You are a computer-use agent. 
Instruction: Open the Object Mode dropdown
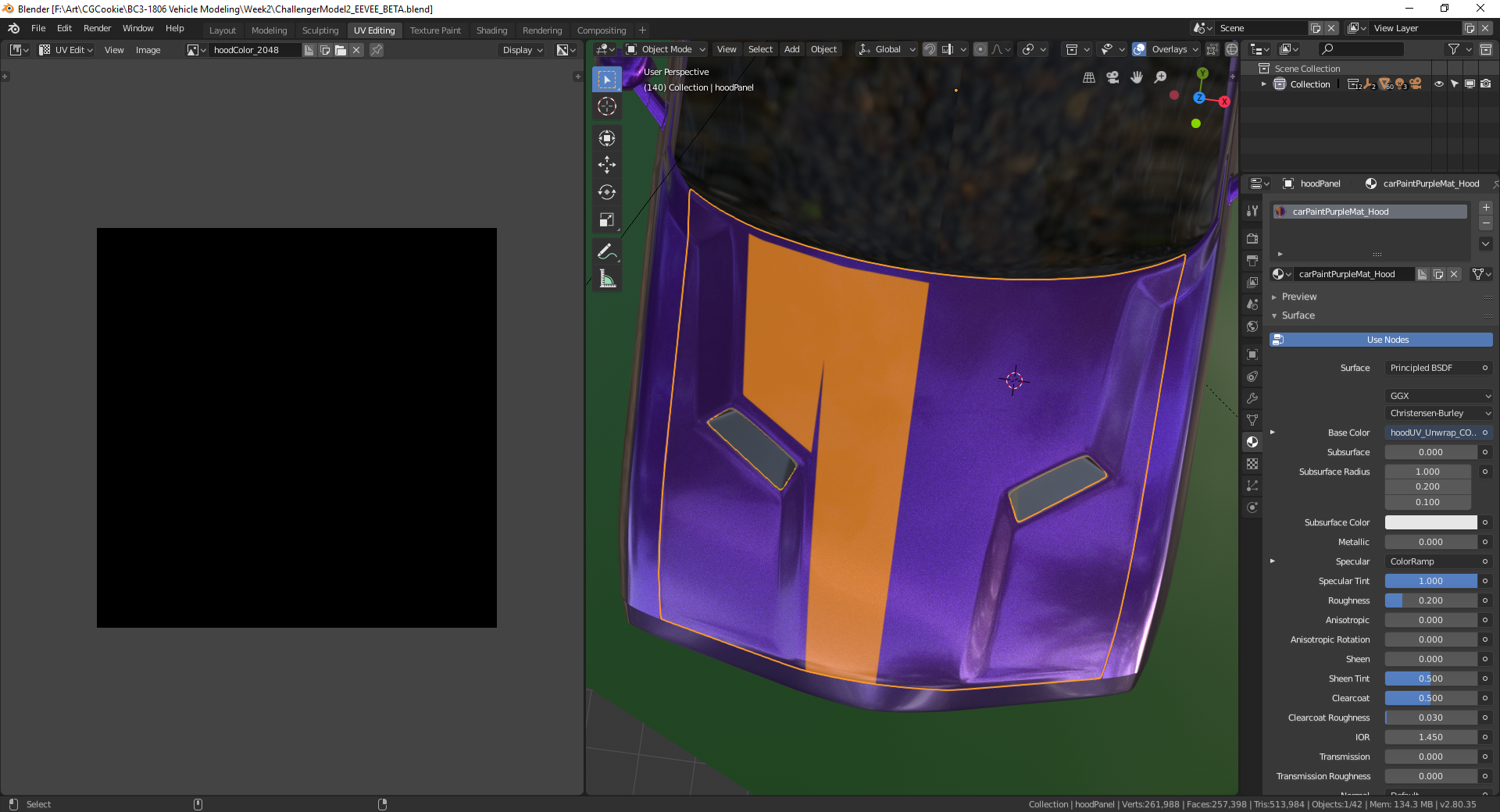[x=666, y=49]
